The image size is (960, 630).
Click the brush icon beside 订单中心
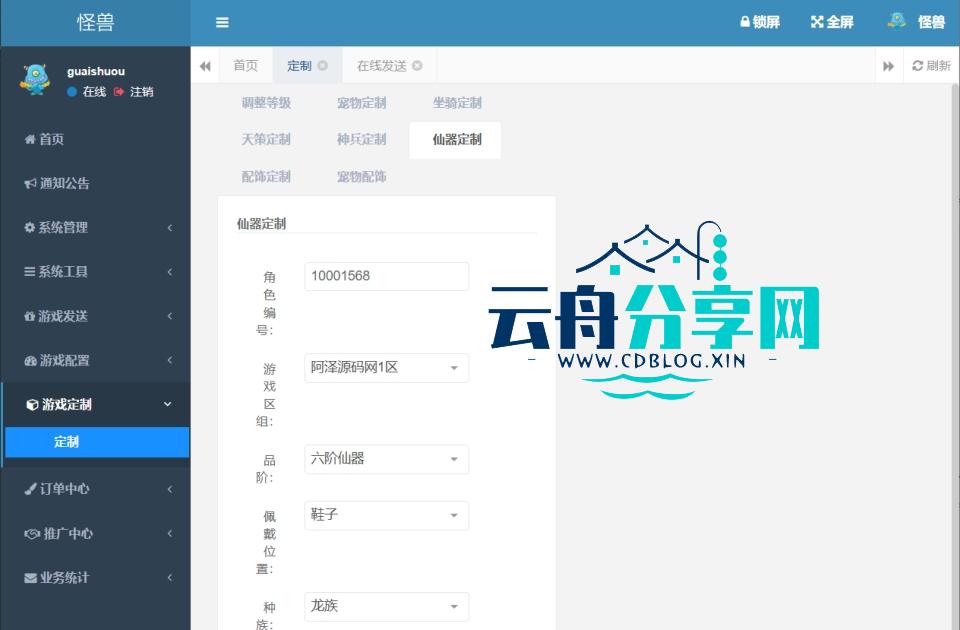(x=30, y=489)
